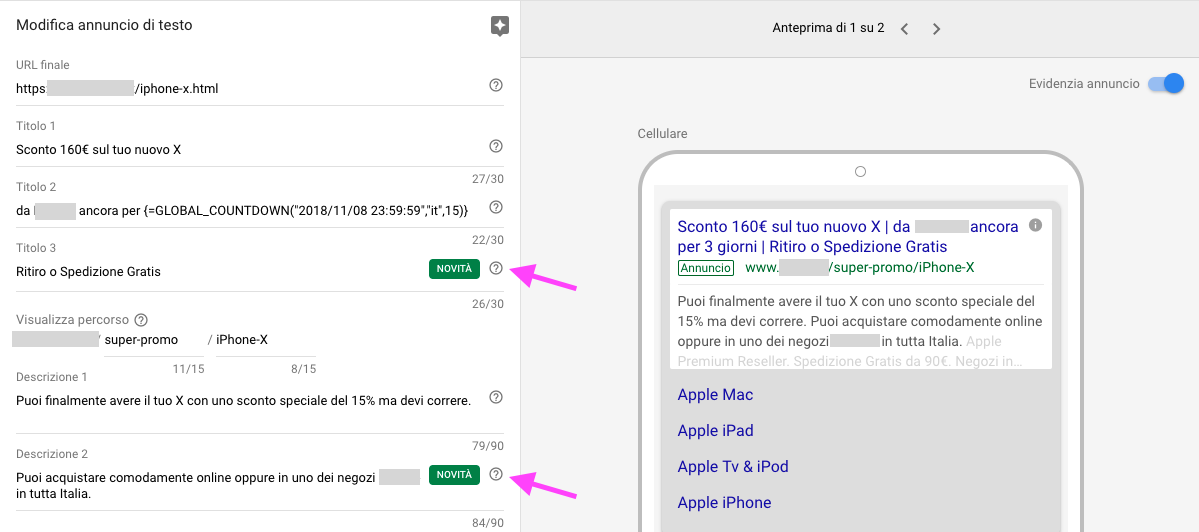Click 'Anteprima di 1 su 2' text
Image resolution: width=1199 pixels, height=532 pixels.
click(828, 28)
